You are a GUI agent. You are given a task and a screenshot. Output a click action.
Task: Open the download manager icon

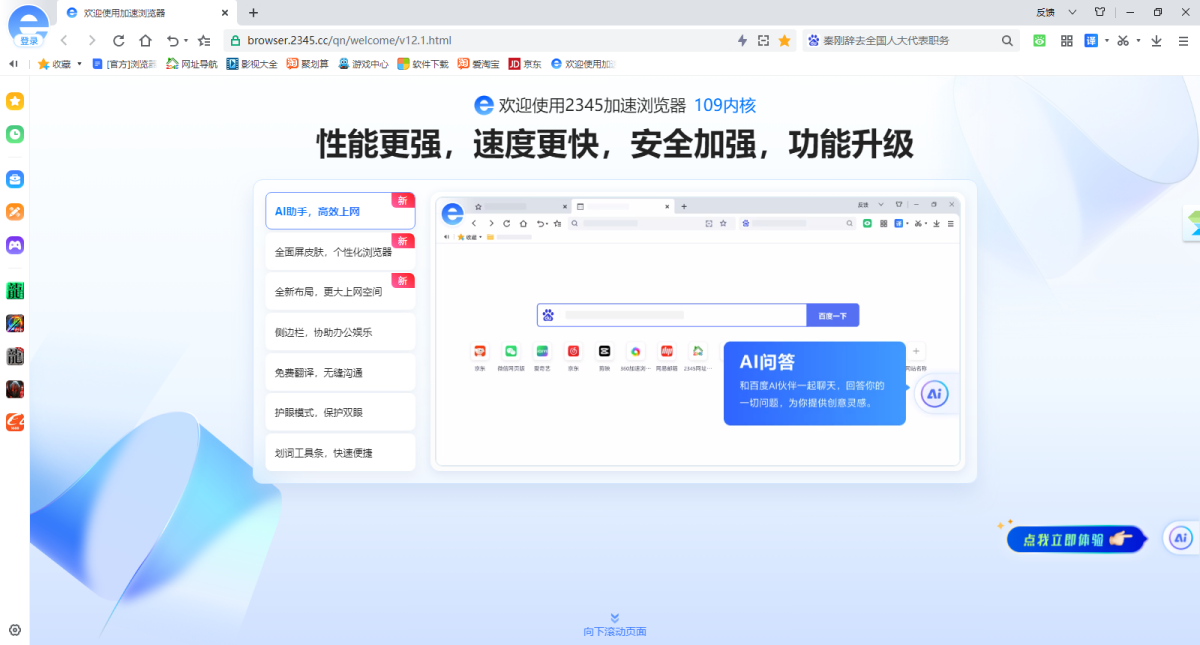[1158, 41]
